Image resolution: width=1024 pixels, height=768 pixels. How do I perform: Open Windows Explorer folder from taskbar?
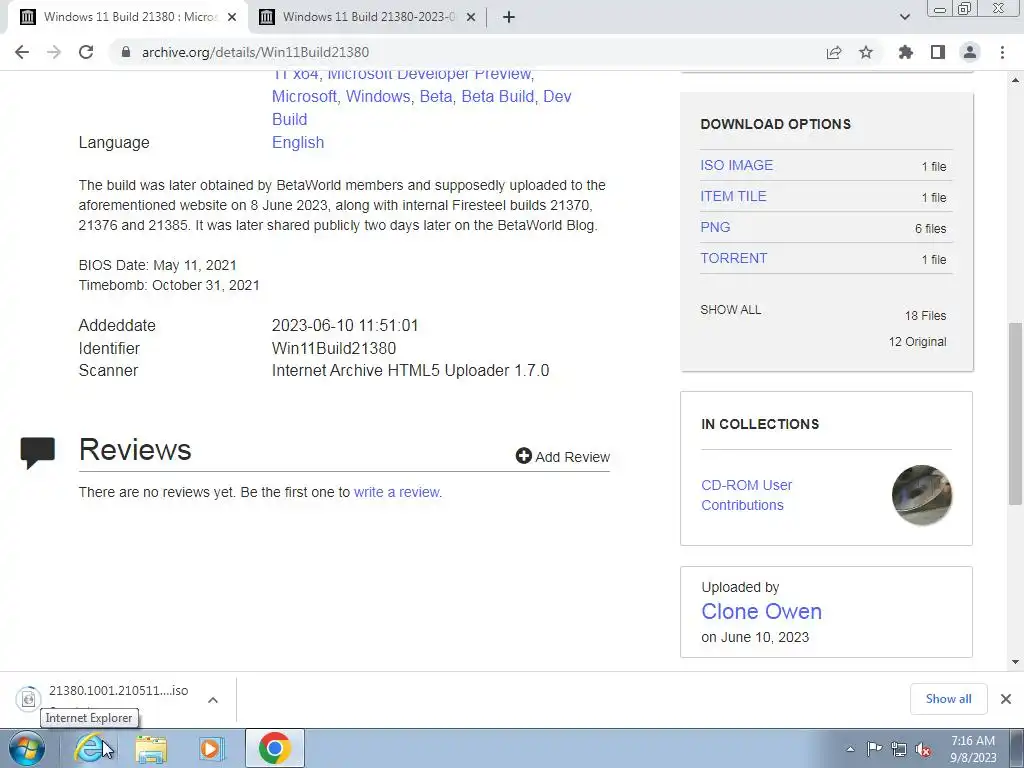[x=151, y=749]
